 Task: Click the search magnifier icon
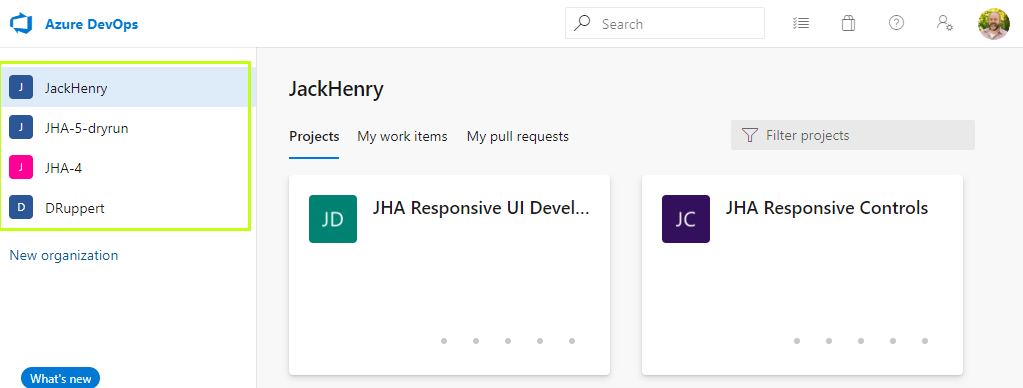click(x=581, y=23)
